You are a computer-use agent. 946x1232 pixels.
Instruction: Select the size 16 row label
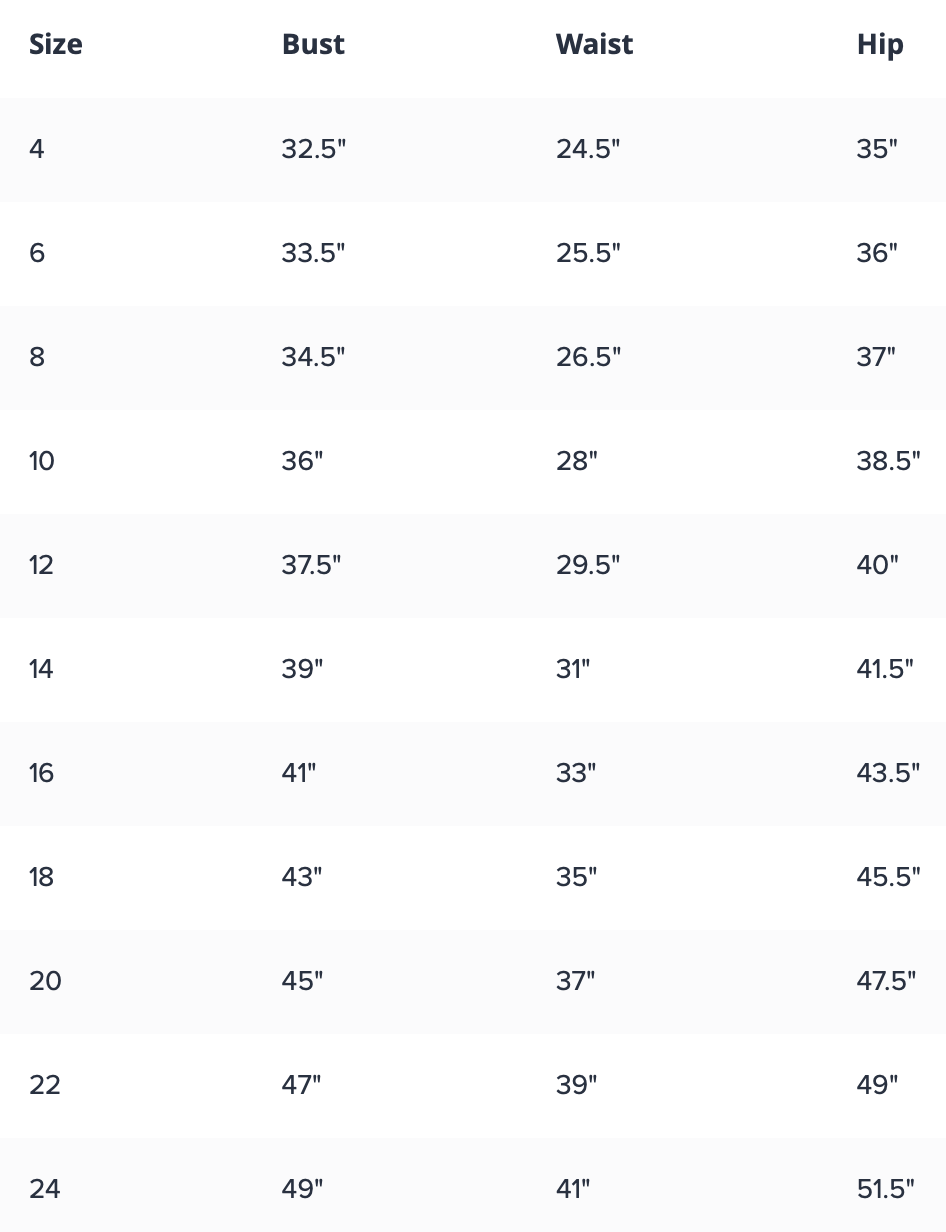(x=42, y=773)
